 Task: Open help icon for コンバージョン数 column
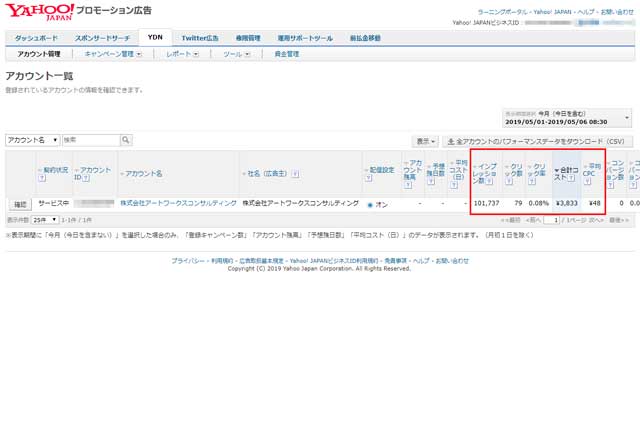click(610, 185)
